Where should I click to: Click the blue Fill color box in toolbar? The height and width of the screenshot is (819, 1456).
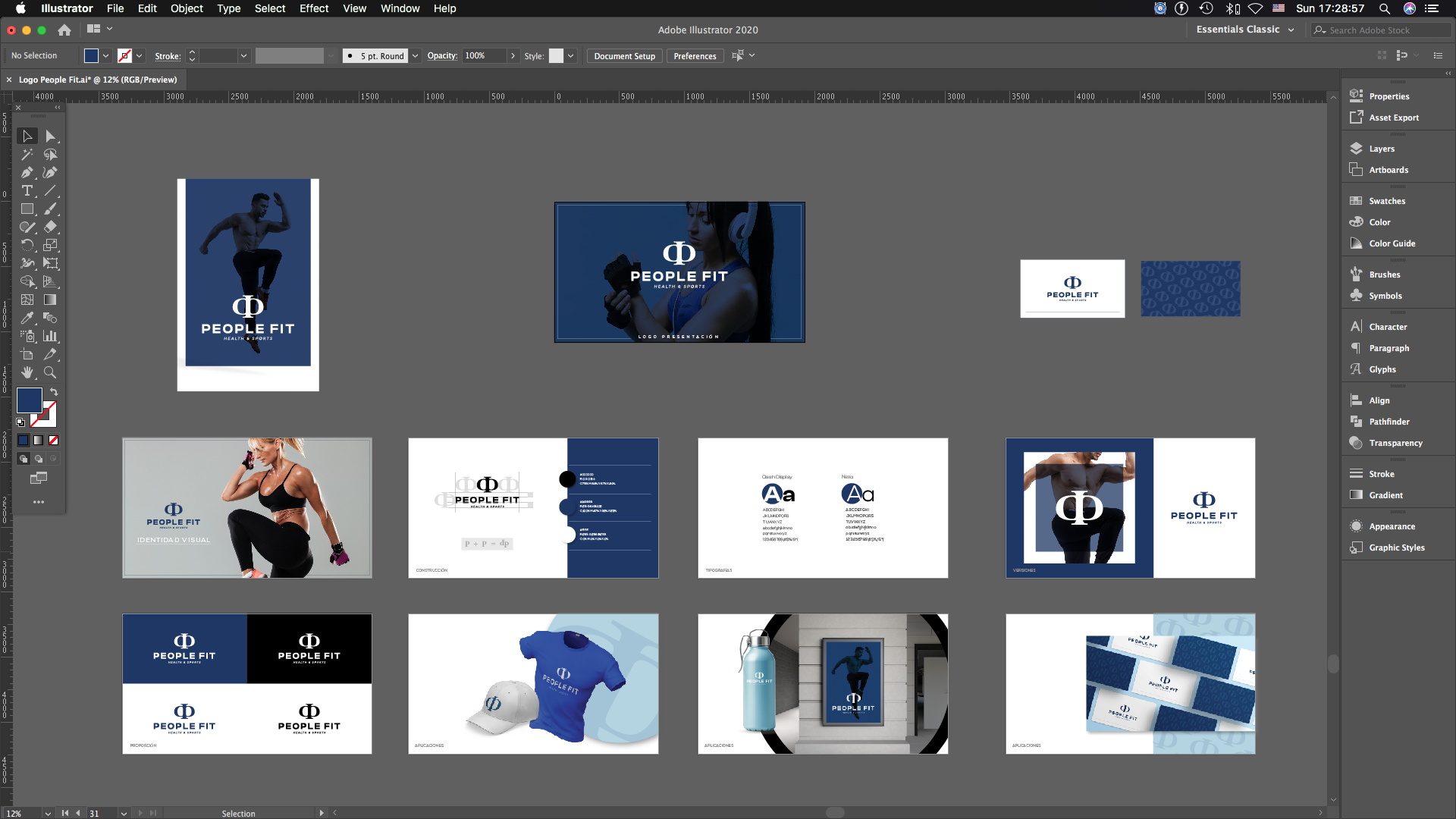[x=30, y=400]
